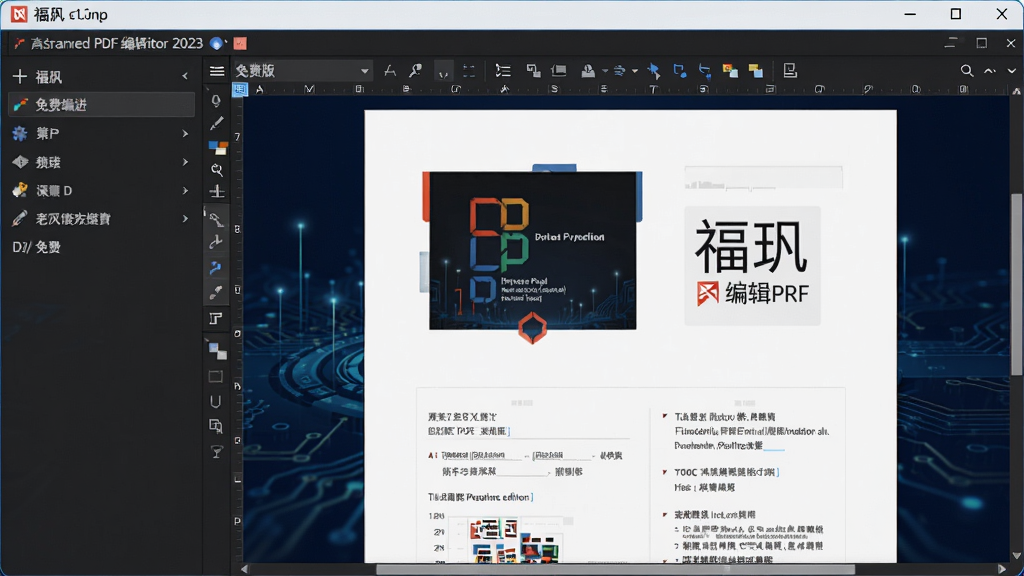Click the U-shaped underline icon in vertical toolbar
Screen dimensions: 1024x576
tap(216, 402)
